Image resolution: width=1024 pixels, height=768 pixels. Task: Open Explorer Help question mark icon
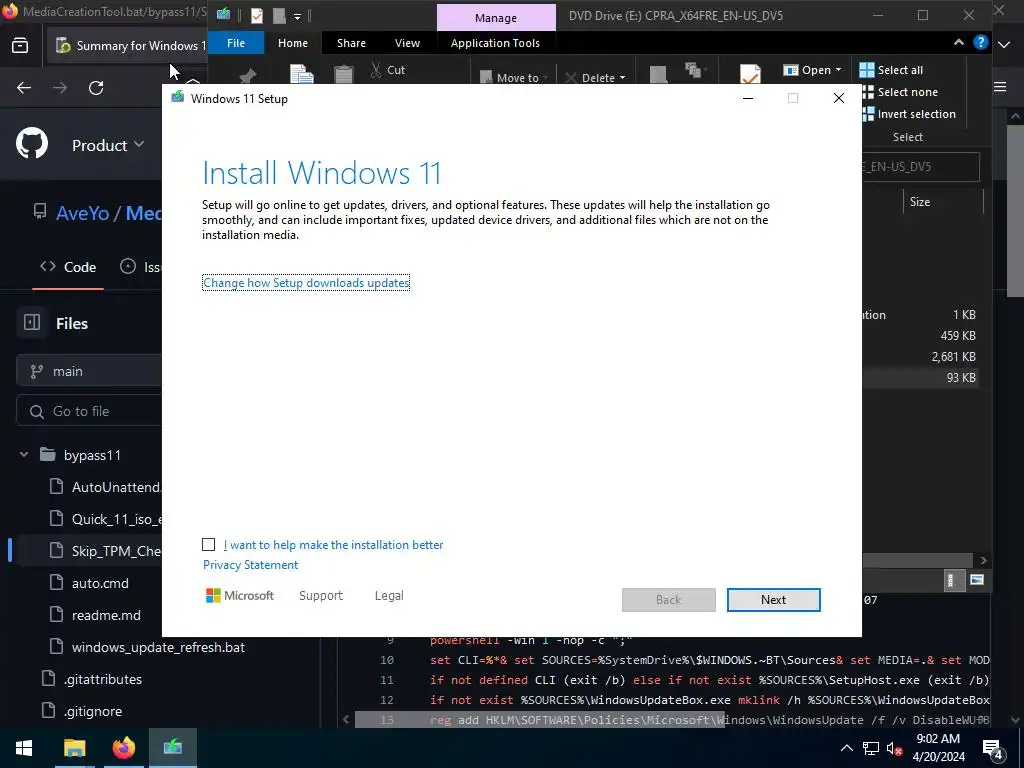point(980,42)
